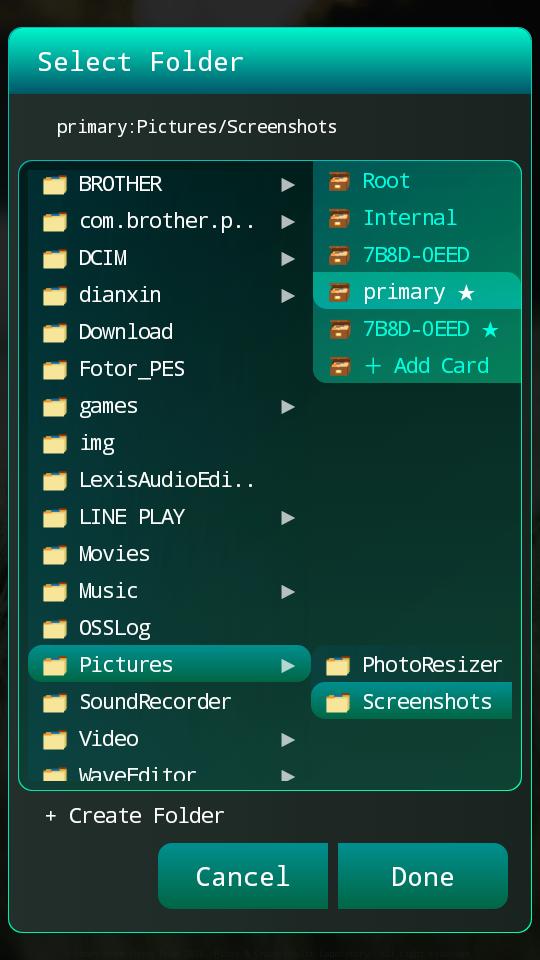Click the Download folder icon
The width and height of the screenshot is (540, 960).
point(54,332)
